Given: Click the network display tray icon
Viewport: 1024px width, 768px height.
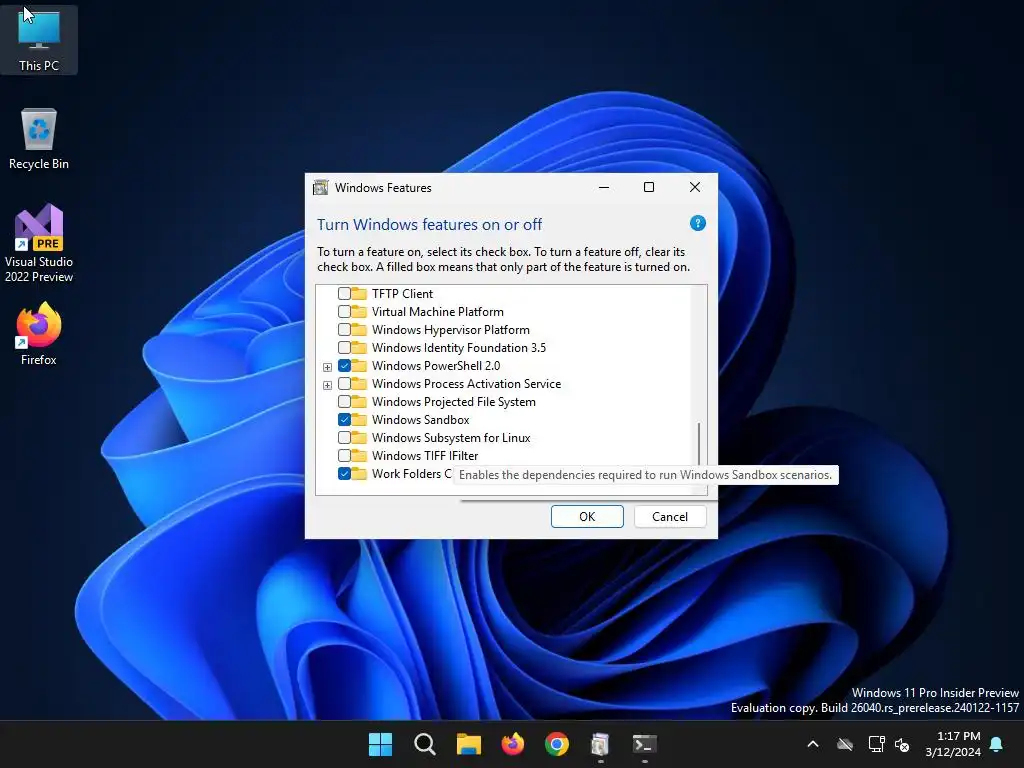Looking at the screenshot, I should tap(876, 744).
